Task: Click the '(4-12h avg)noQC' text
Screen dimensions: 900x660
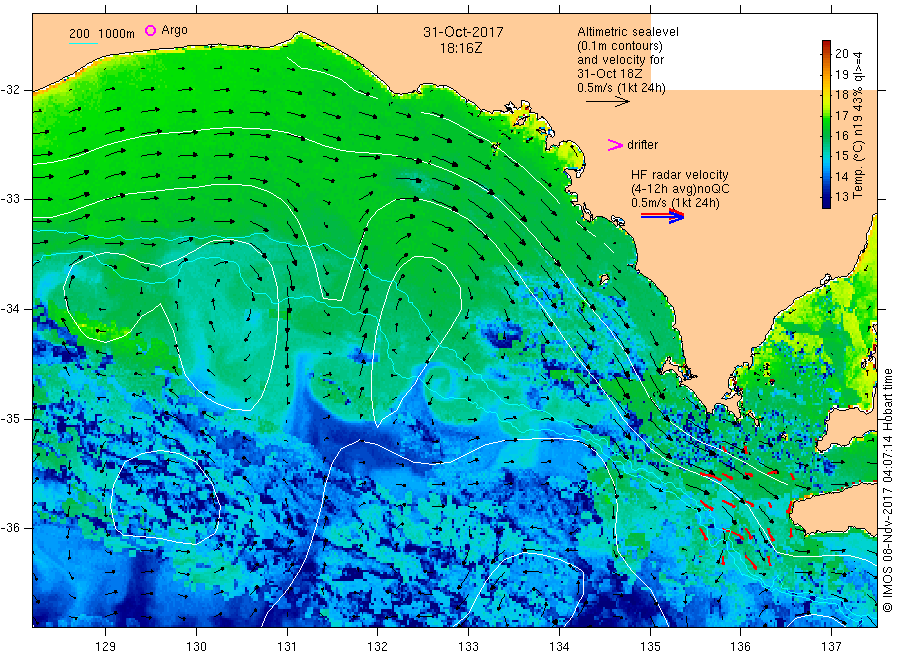Action: 680,189
